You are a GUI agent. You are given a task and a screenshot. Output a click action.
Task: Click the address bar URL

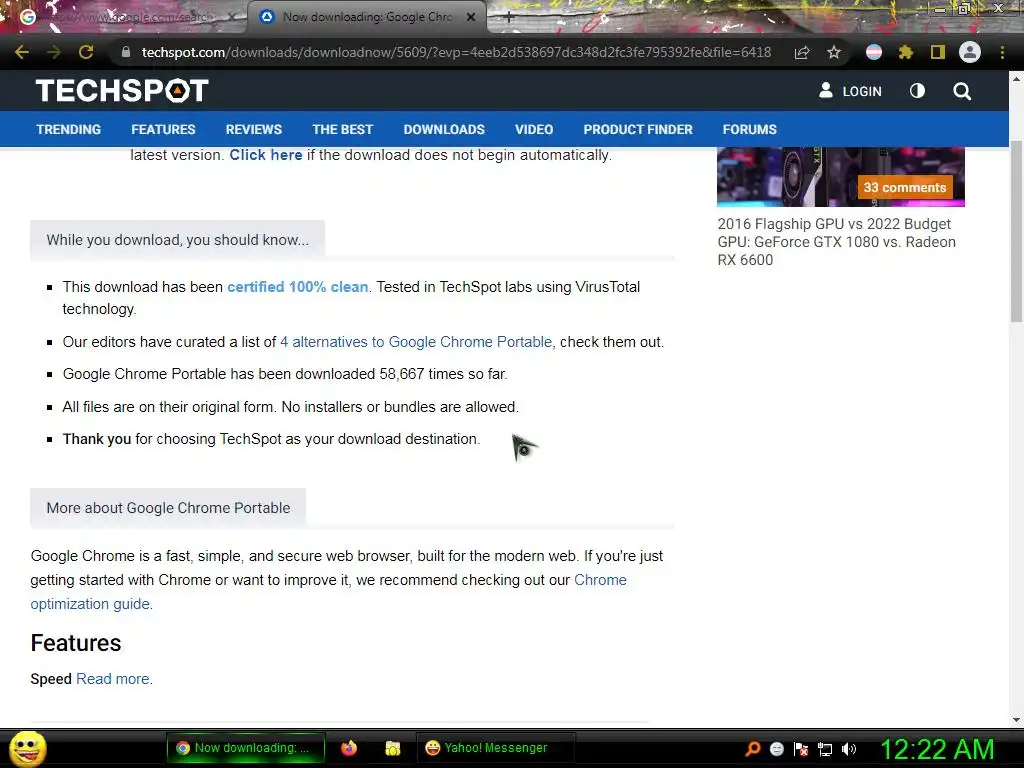click(x=456, y=52)
